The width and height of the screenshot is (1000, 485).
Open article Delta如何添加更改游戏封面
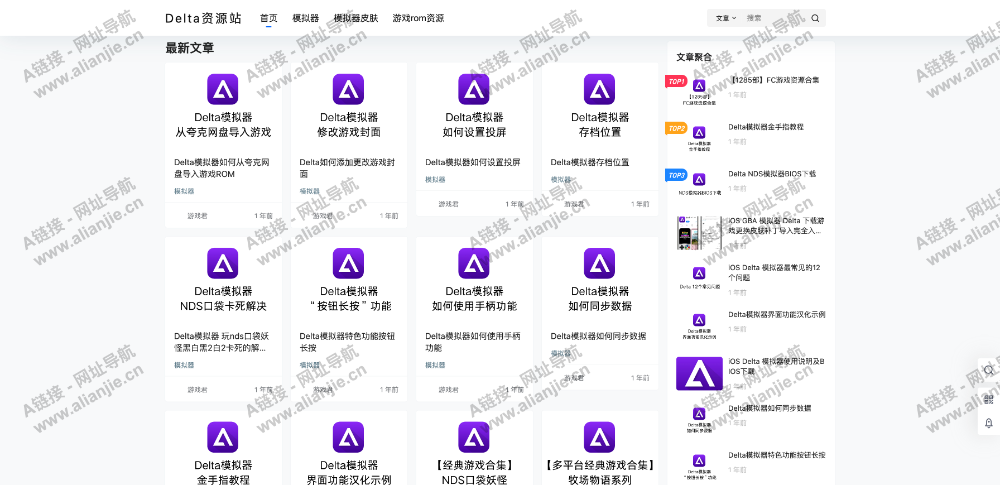click(x=348, y=168)
